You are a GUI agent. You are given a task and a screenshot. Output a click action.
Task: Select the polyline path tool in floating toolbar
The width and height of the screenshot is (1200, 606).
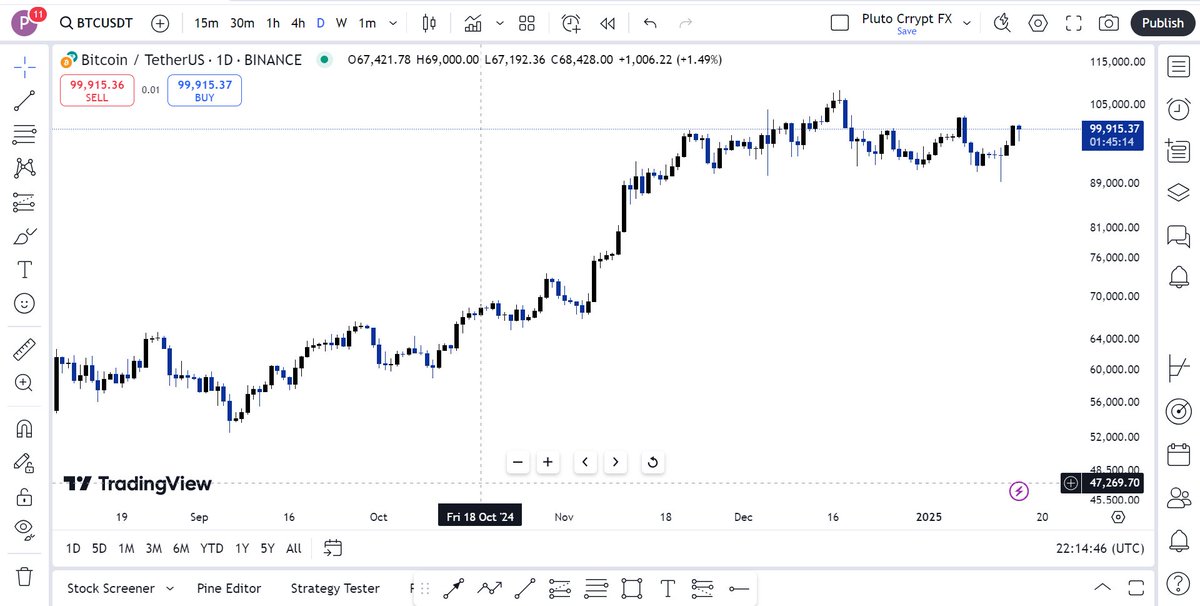click(490, 587)
